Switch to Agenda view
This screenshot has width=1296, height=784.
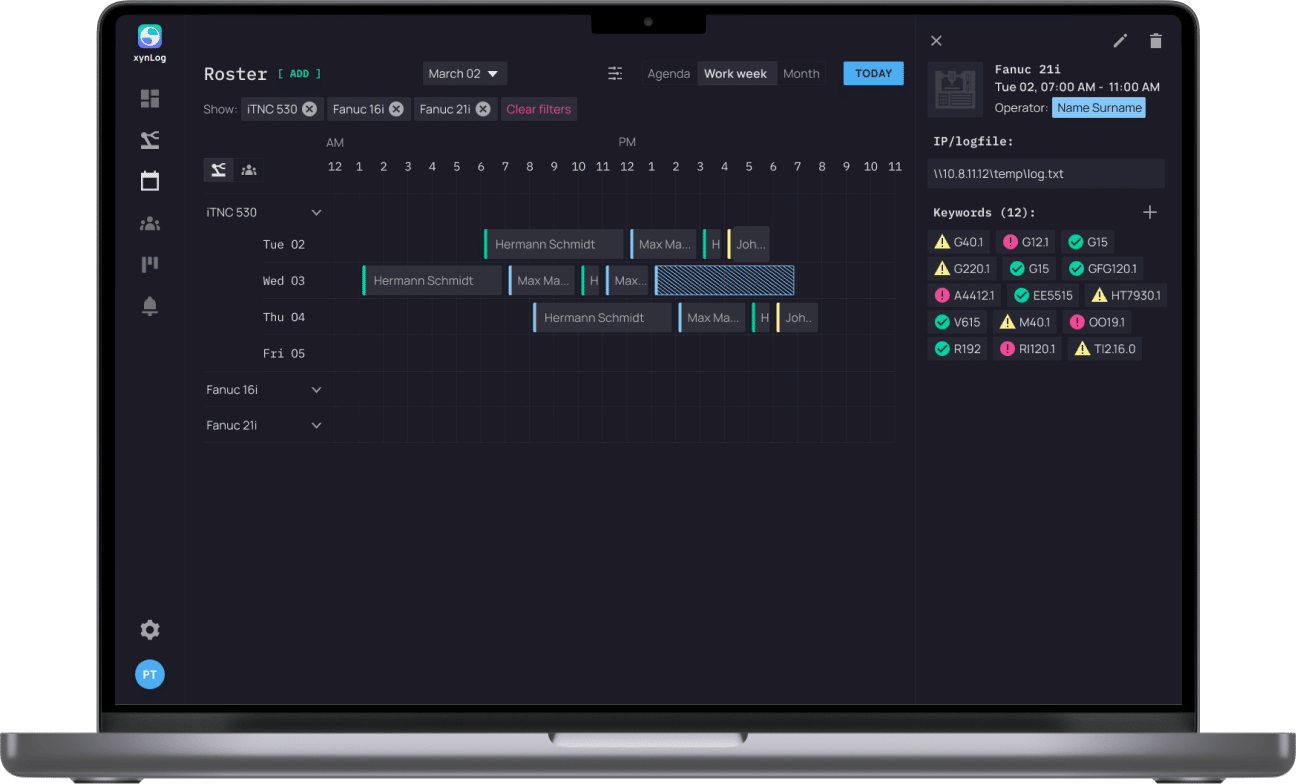669,74
